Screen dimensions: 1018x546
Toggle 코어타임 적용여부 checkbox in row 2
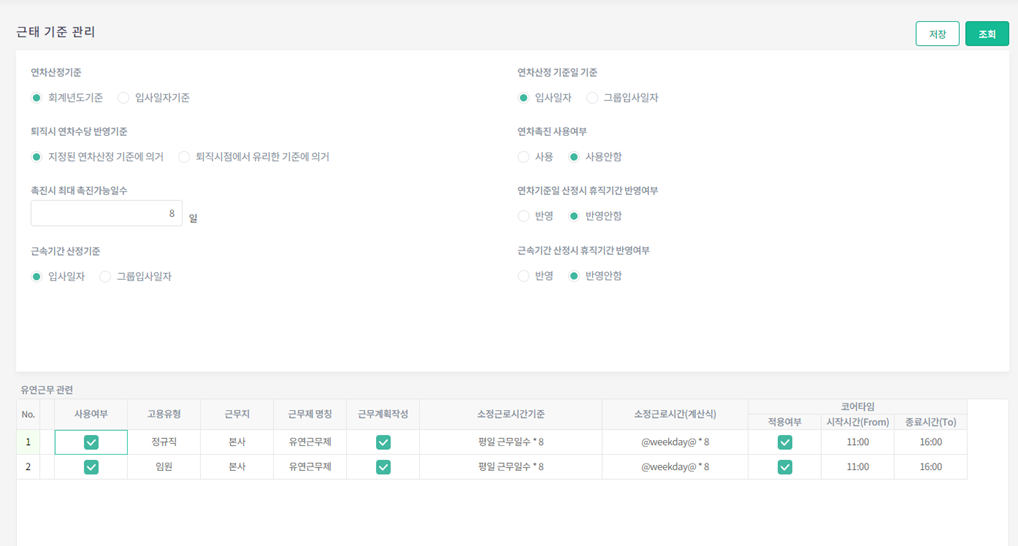(785, 467)
